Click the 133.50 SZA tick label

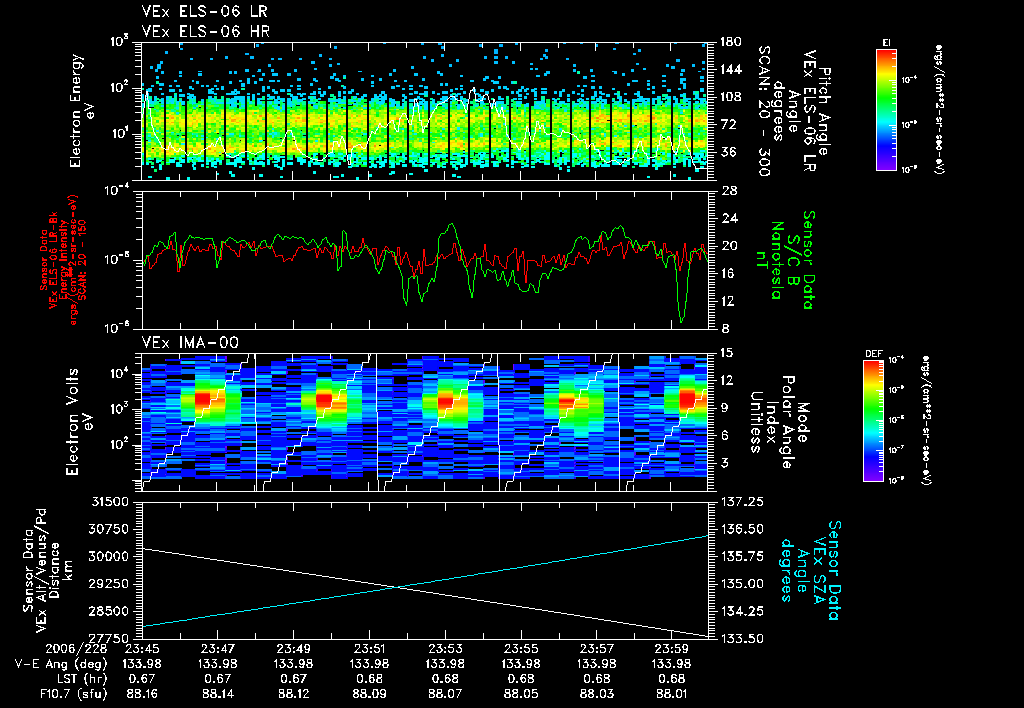743,638
